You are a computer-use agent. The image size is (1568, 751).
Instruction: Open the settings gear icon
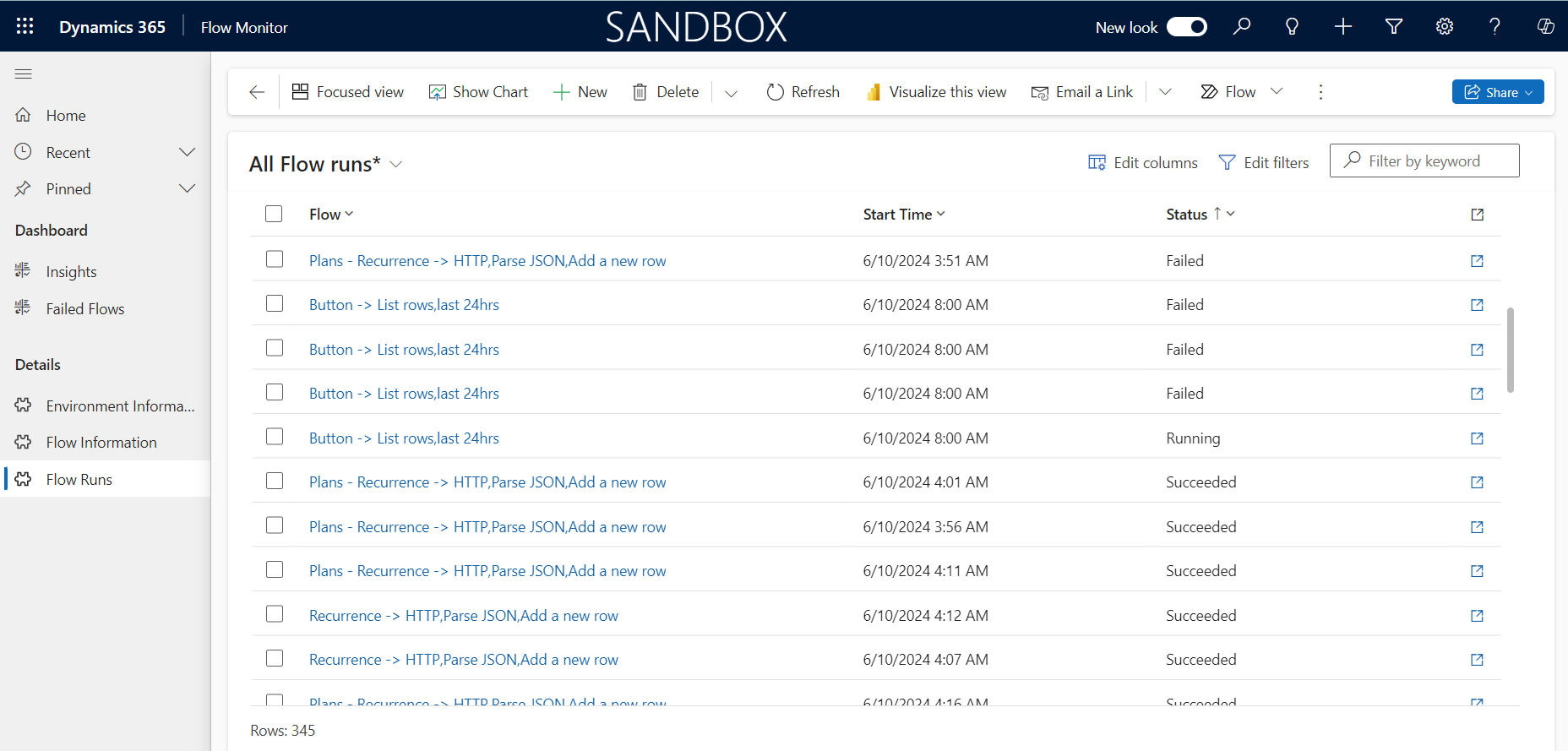(x=1445, y=26)
